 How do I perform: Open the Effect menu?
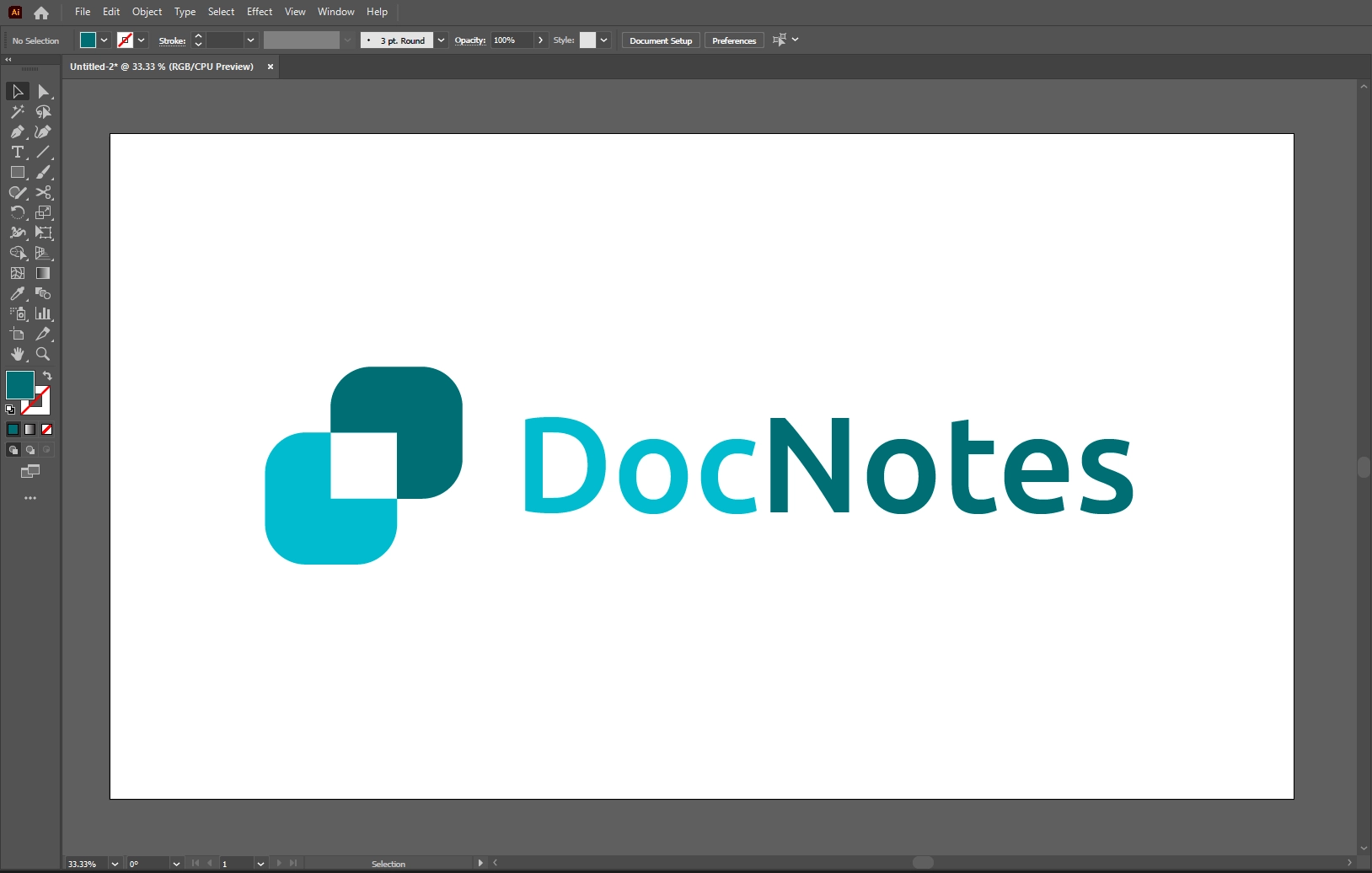(260, 12)
